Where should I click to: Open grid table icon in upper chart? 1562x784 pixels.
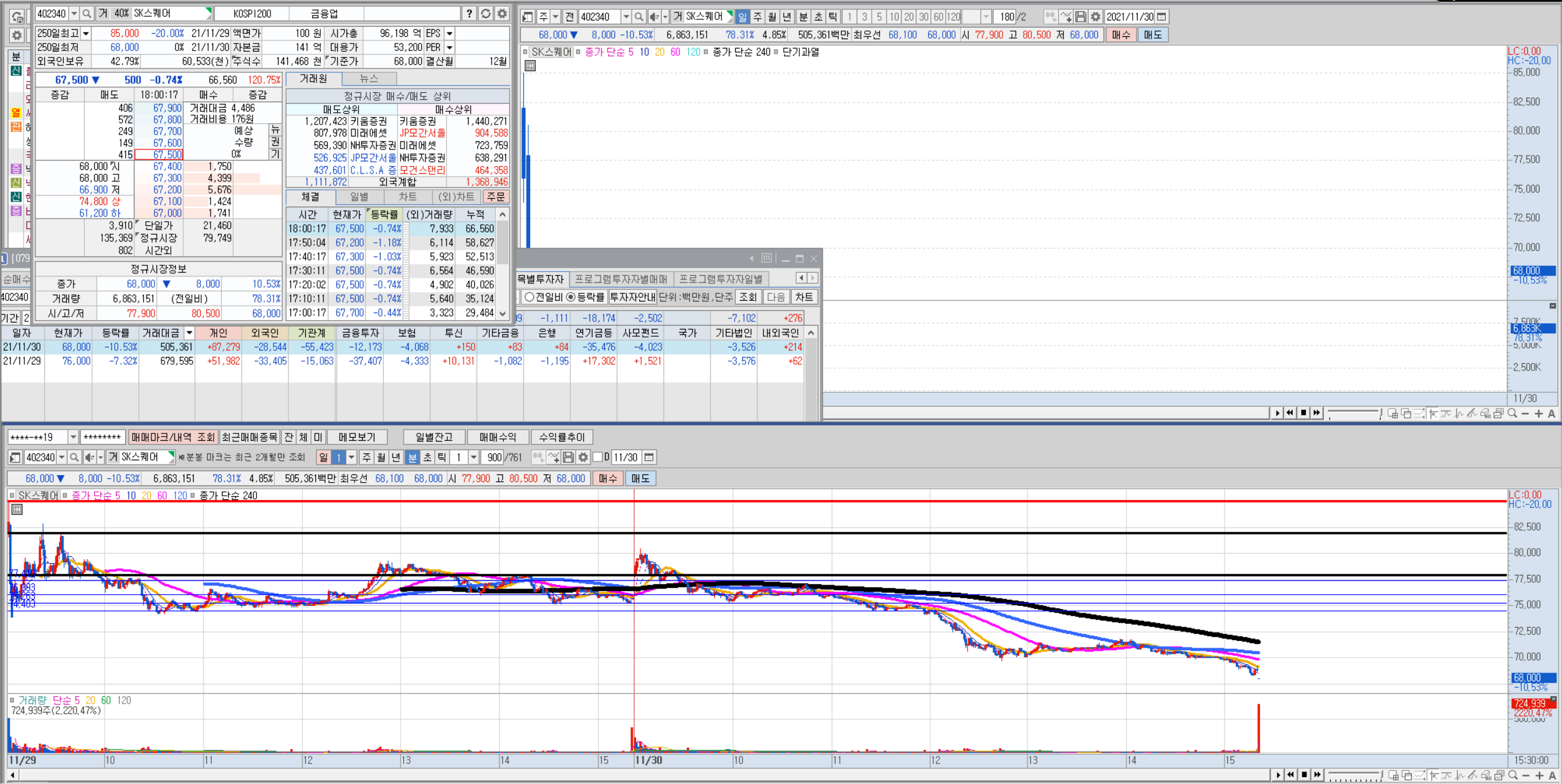pos(530,65)
